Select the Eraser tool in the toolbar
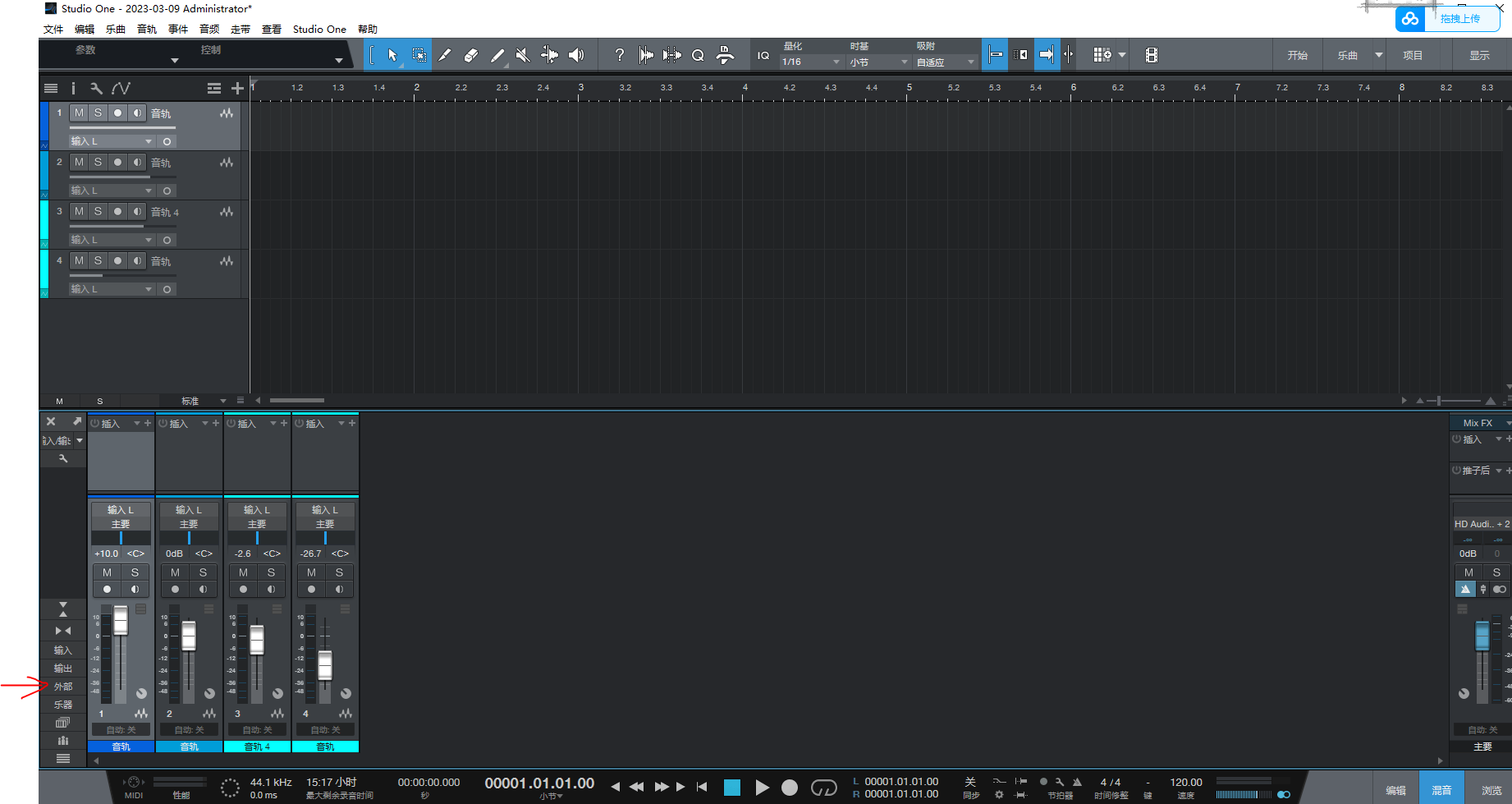The width and height of the screenshot is (1512, 804). tap(470, 55)
